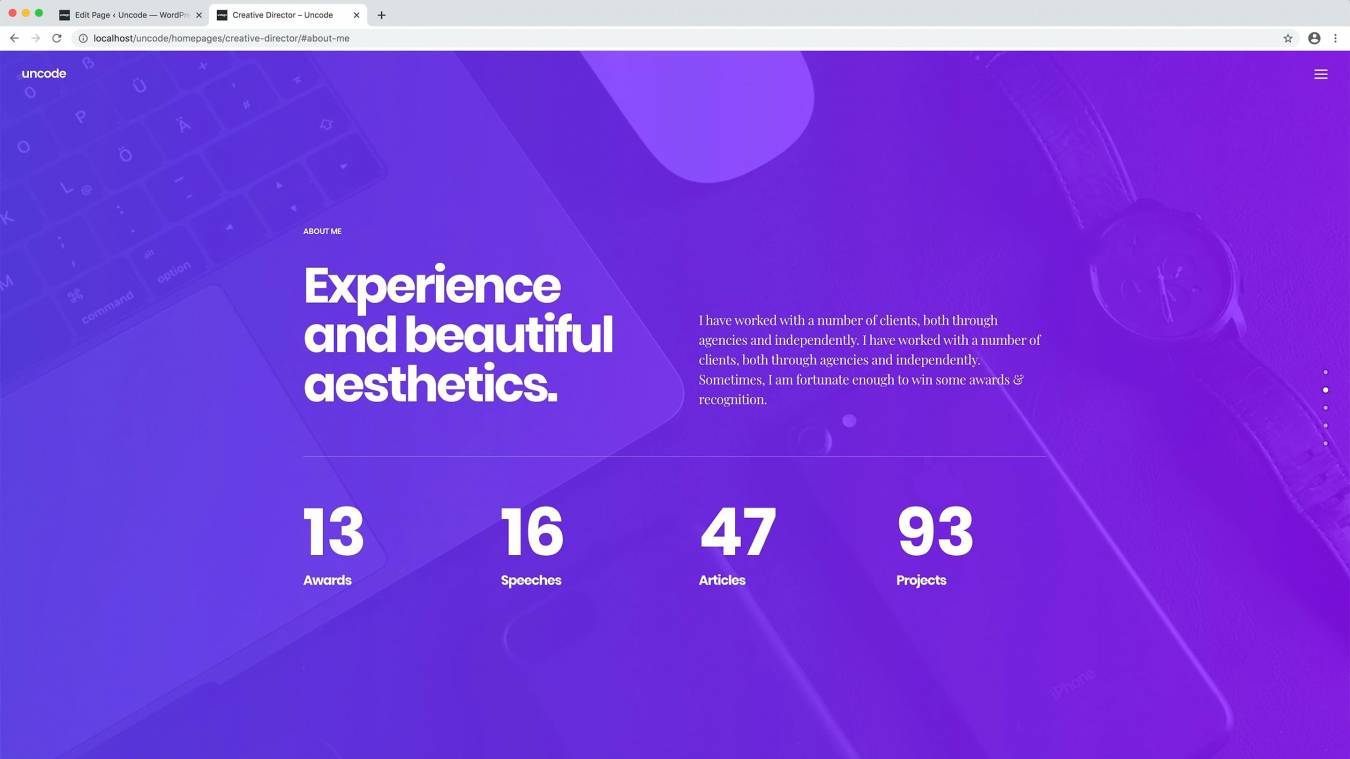The image size is (1350, 759).
Task: Click the uncode logo
Action: coord(44,74)
